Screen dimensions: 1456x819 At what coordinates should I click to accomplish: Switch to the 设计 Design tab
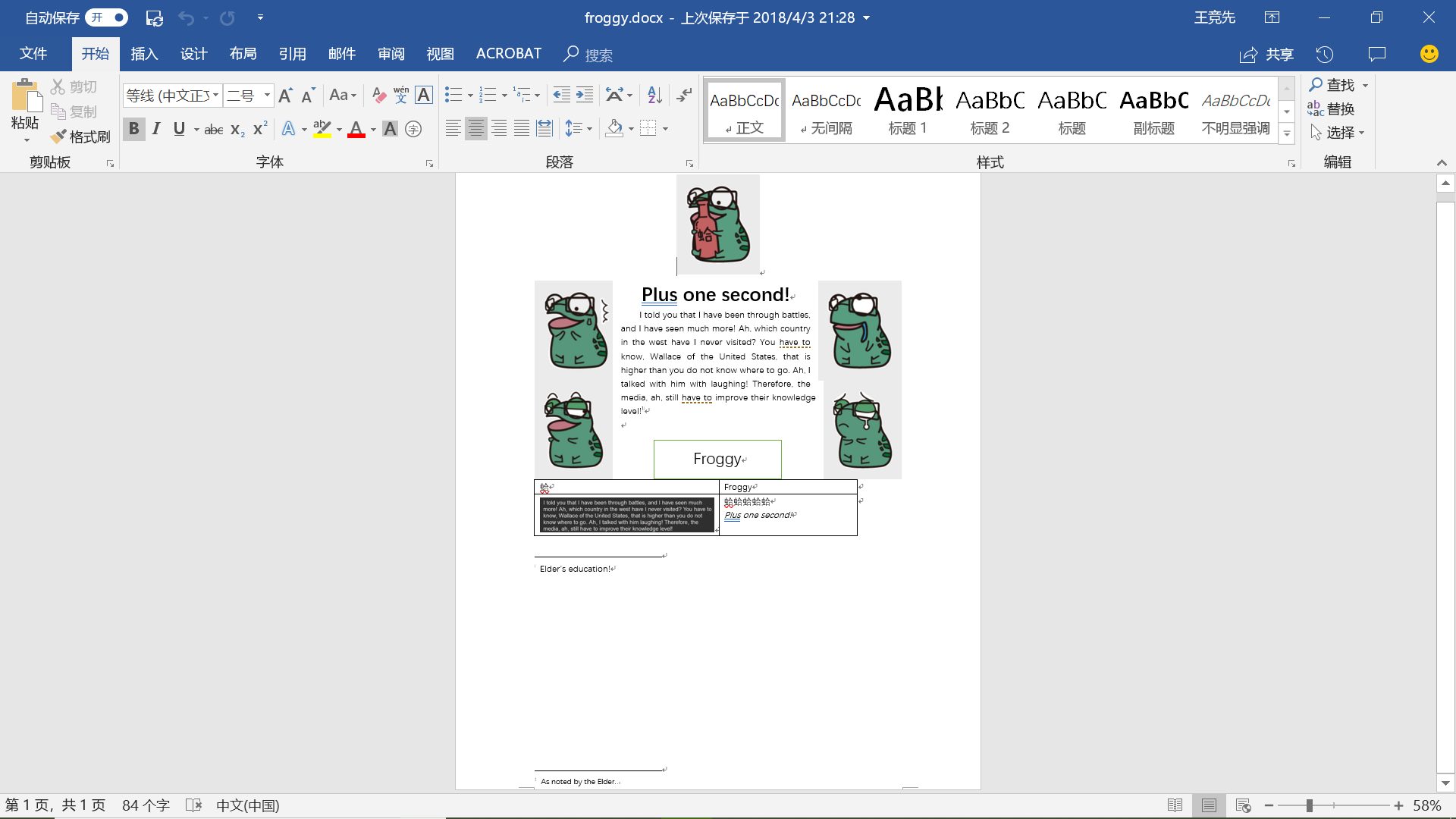click(193, 54)
